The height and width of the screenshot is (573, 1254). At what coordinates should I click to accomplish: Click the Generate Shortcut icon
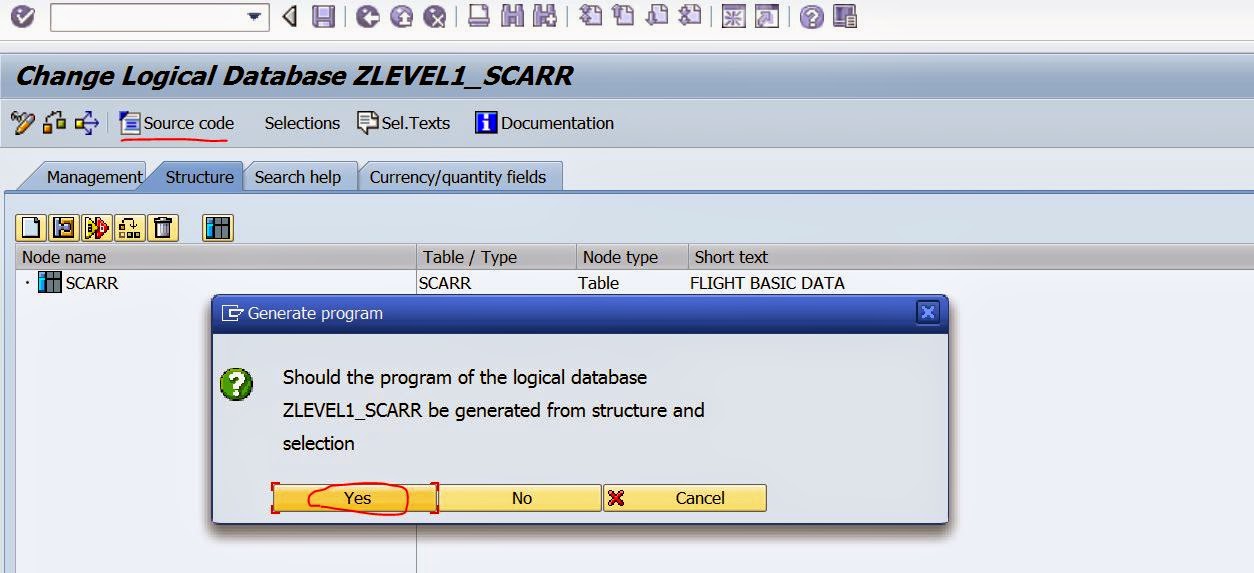(767, 17)
